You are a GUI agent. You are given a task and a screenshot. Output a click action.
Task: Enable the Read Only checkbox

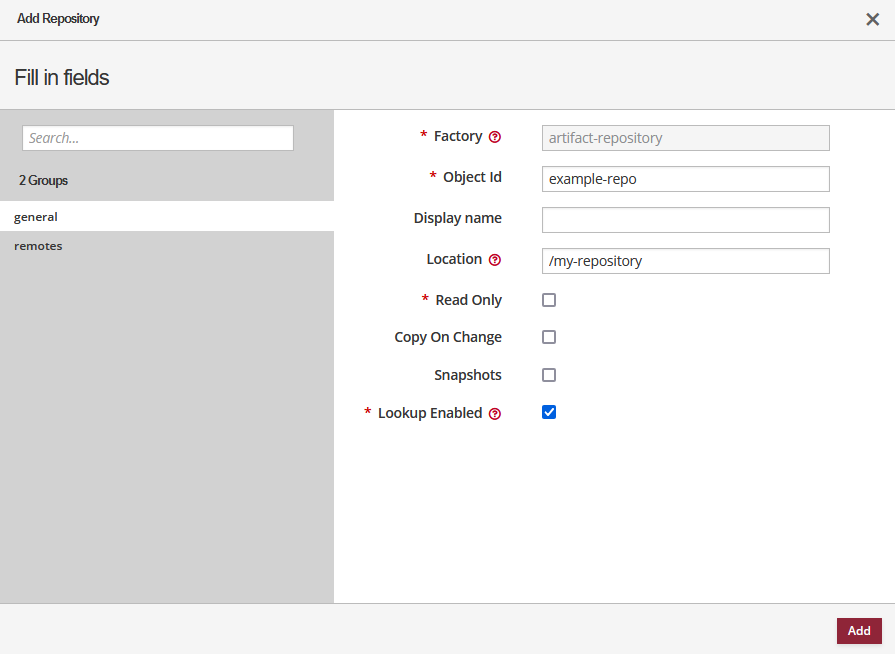point(549,299)
